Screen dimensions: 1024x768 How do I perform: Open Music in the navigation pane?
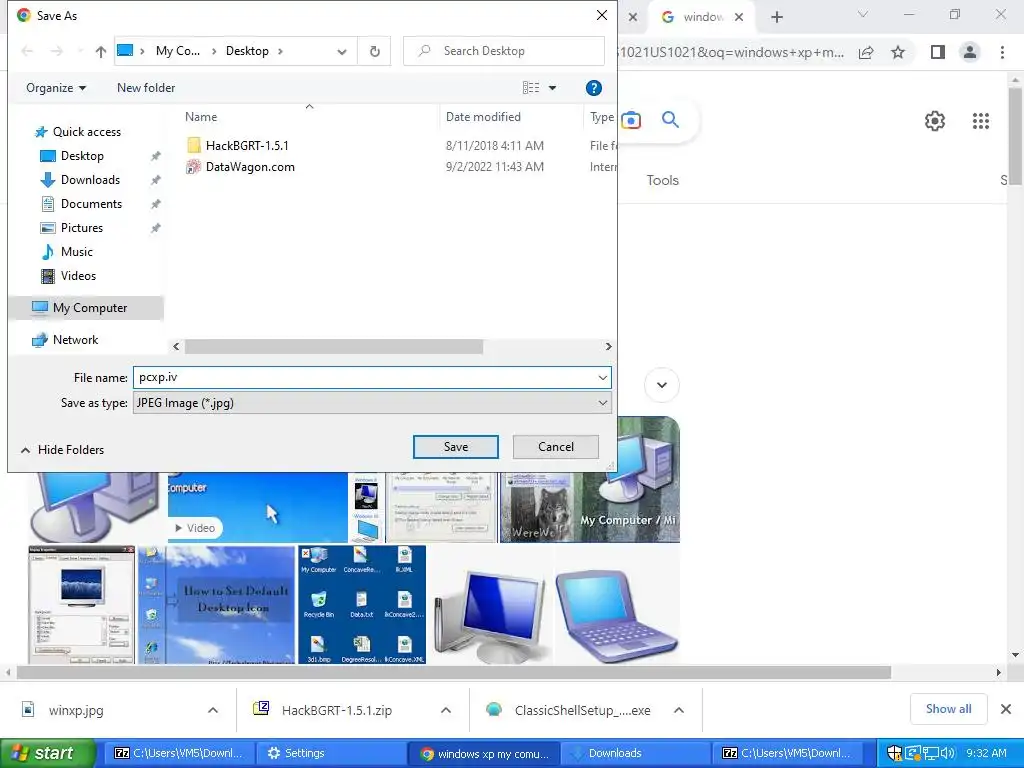pos(76,252)
